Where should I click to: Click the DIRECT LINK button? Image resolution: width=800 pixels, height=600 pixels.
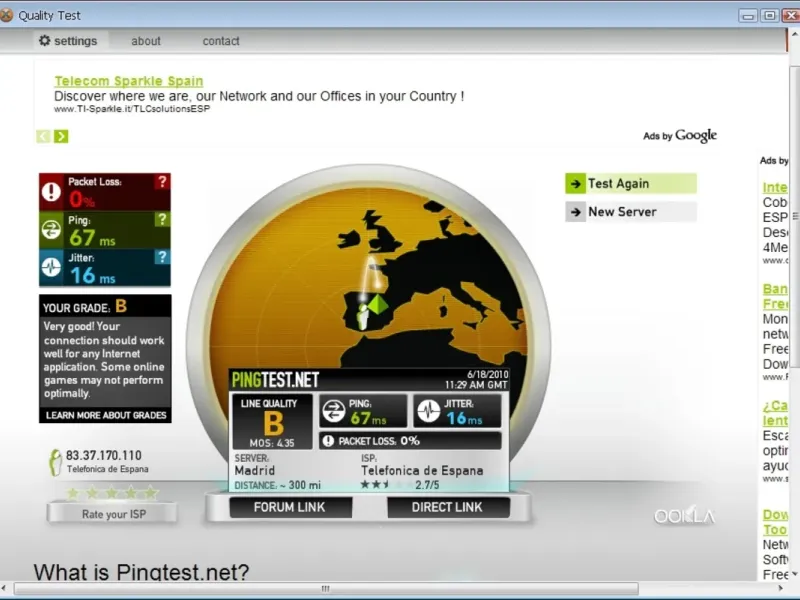pyautogui.click(x=448, y=507)
